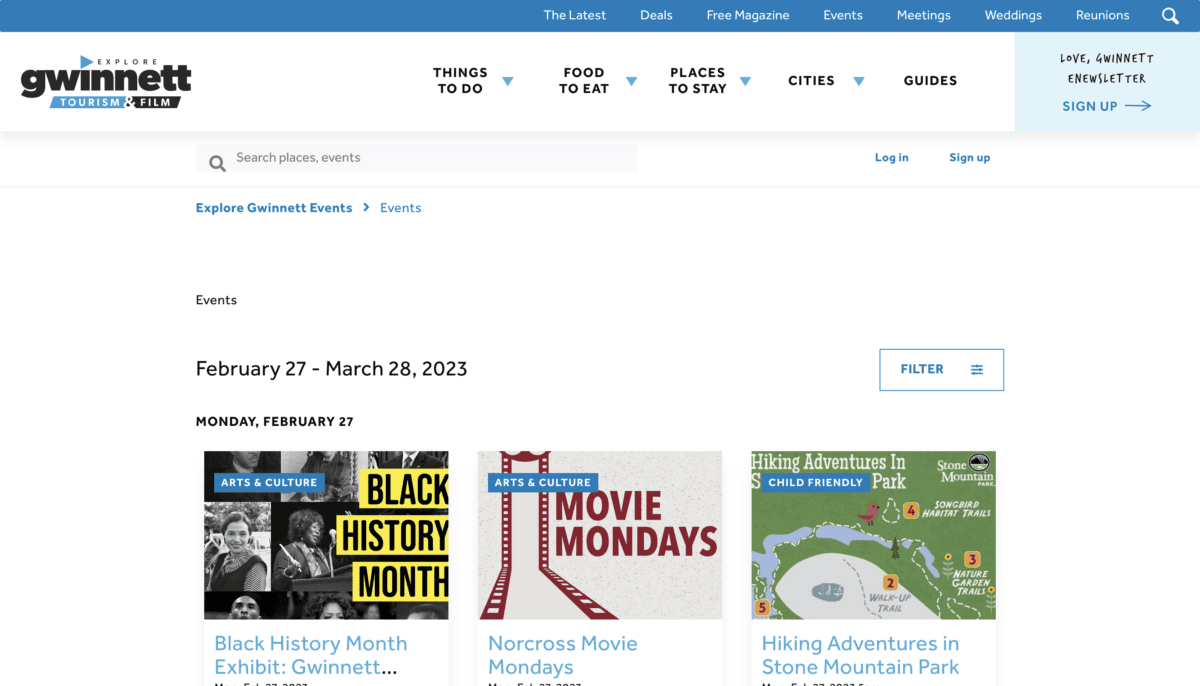Click the Events breadcrumb link

[401, 208]
